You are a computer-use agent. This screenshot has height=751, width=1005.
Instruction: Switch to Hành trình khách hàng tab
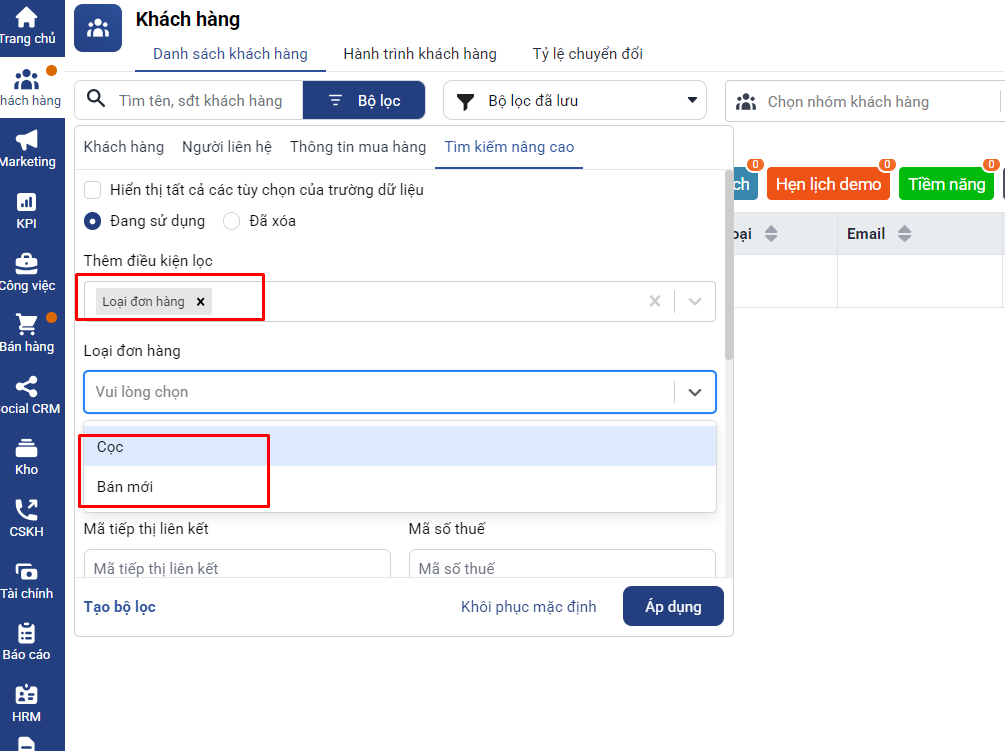pos(419,54)
